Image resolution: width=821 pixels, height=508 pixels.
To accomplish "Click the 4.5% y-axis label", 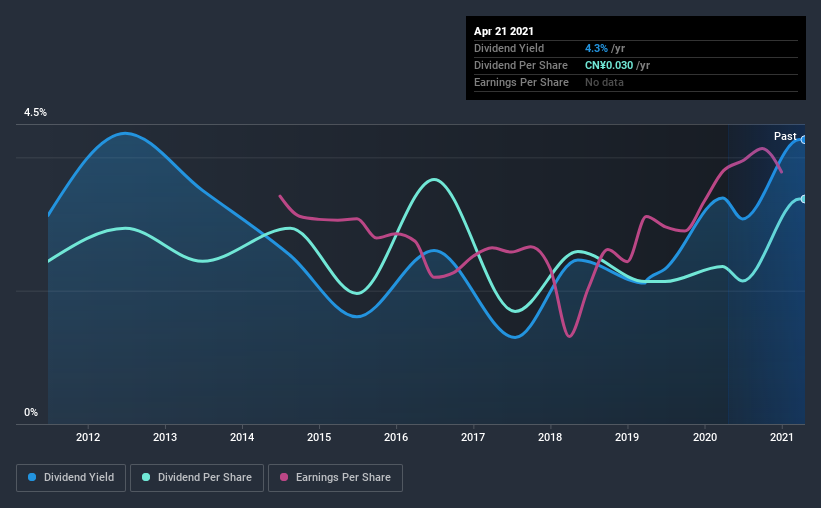I will coord(35,113).
